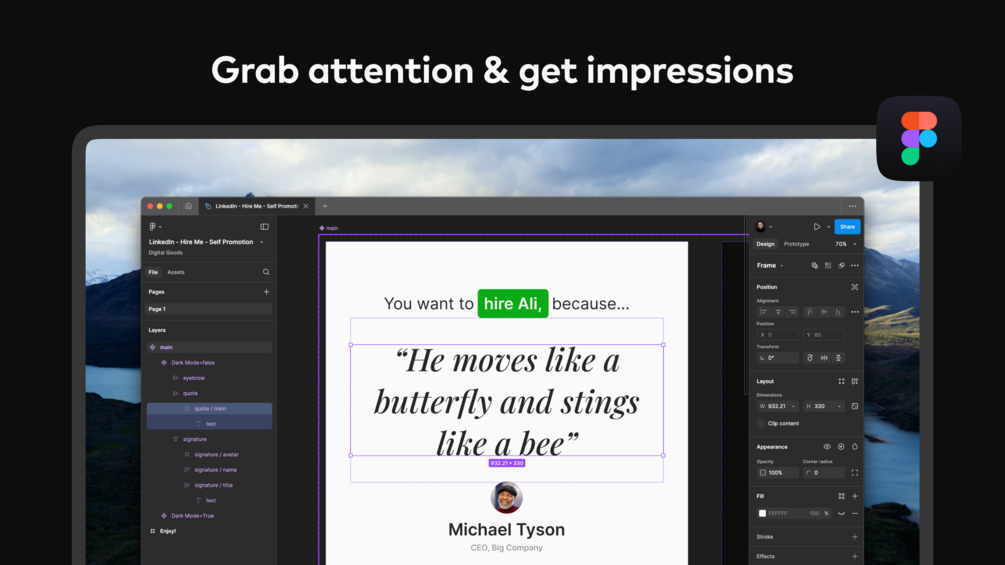Click the Corner radius field
This screenshot has width=1005, height=565.
(x=824, y=473)
